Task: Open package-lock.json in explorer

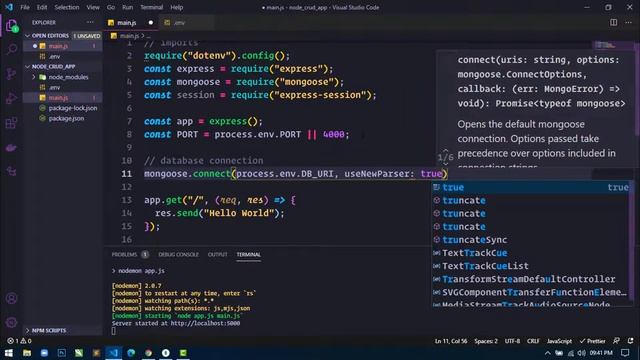Action: pyautogui.click(x=63, y=108)
